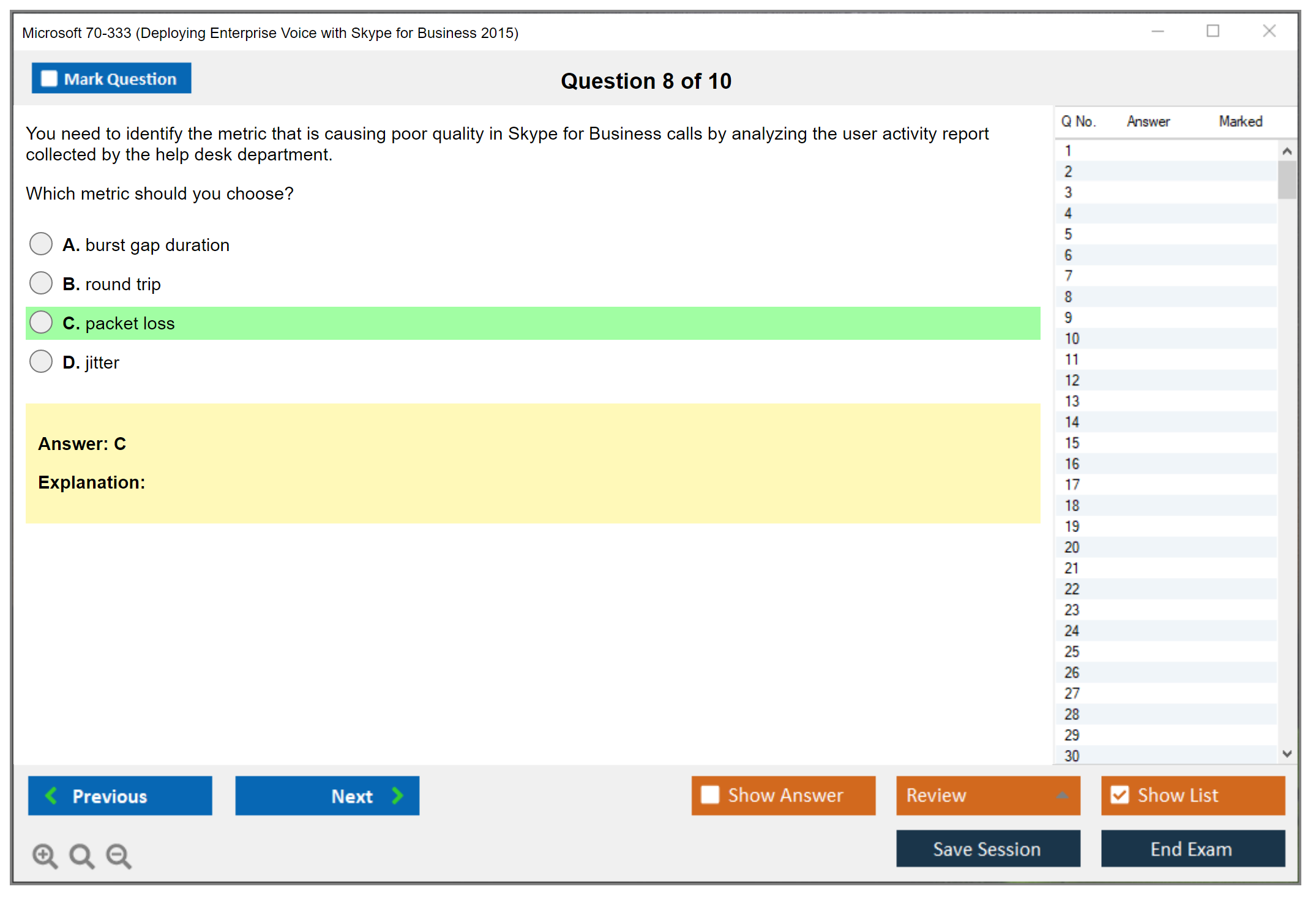Click the green left arrow on Previous
This screenshot has width=1316, height=900.
coord(52,795)
